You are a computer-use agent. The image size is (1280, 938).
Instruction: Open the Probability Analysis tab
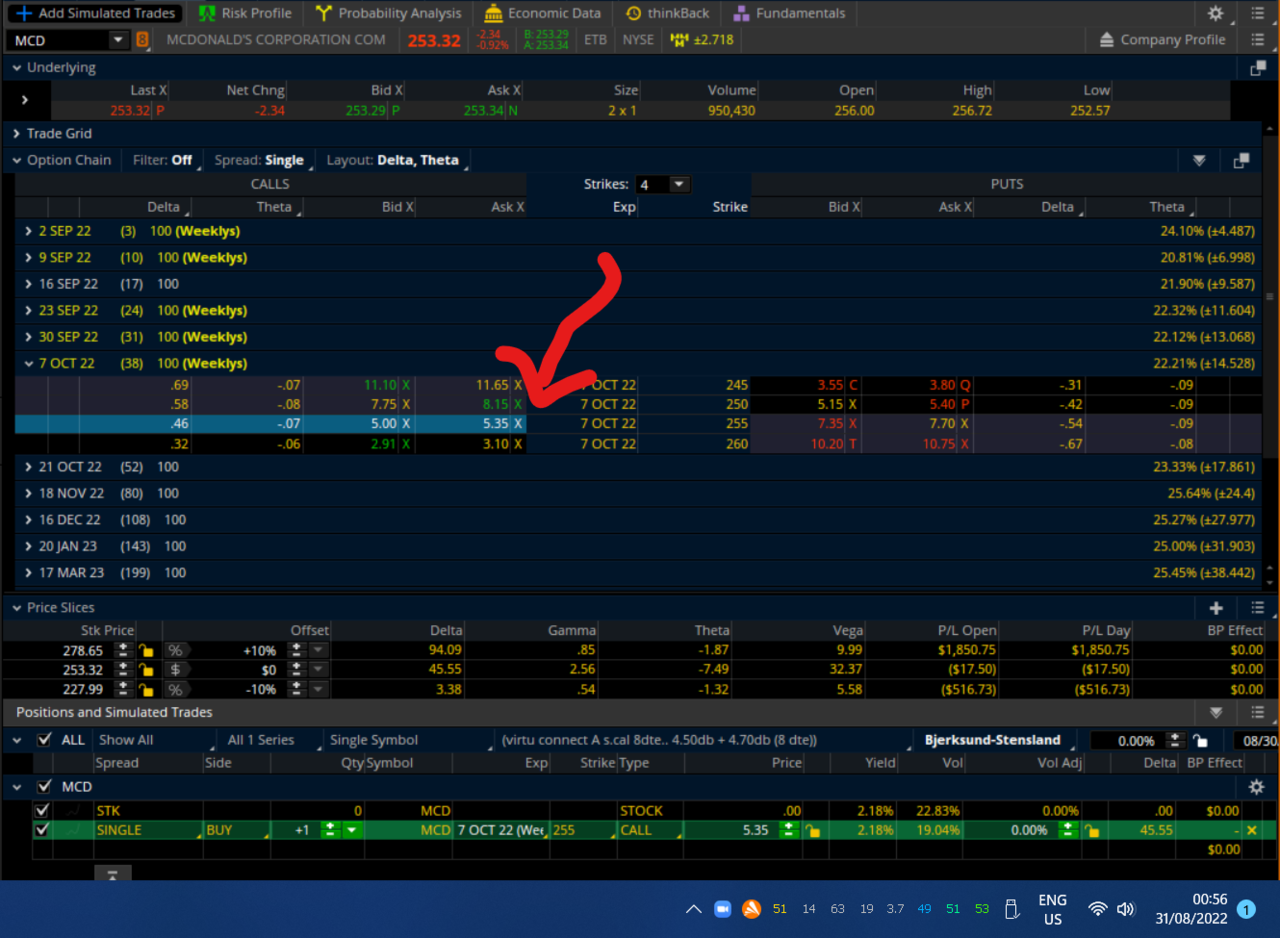pos(388,13)
